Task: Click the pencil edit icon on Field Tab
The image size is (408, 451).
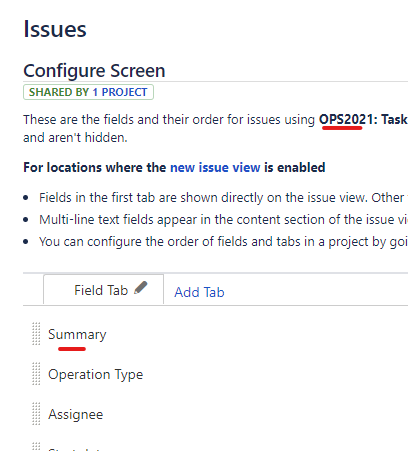Action: 141,288
